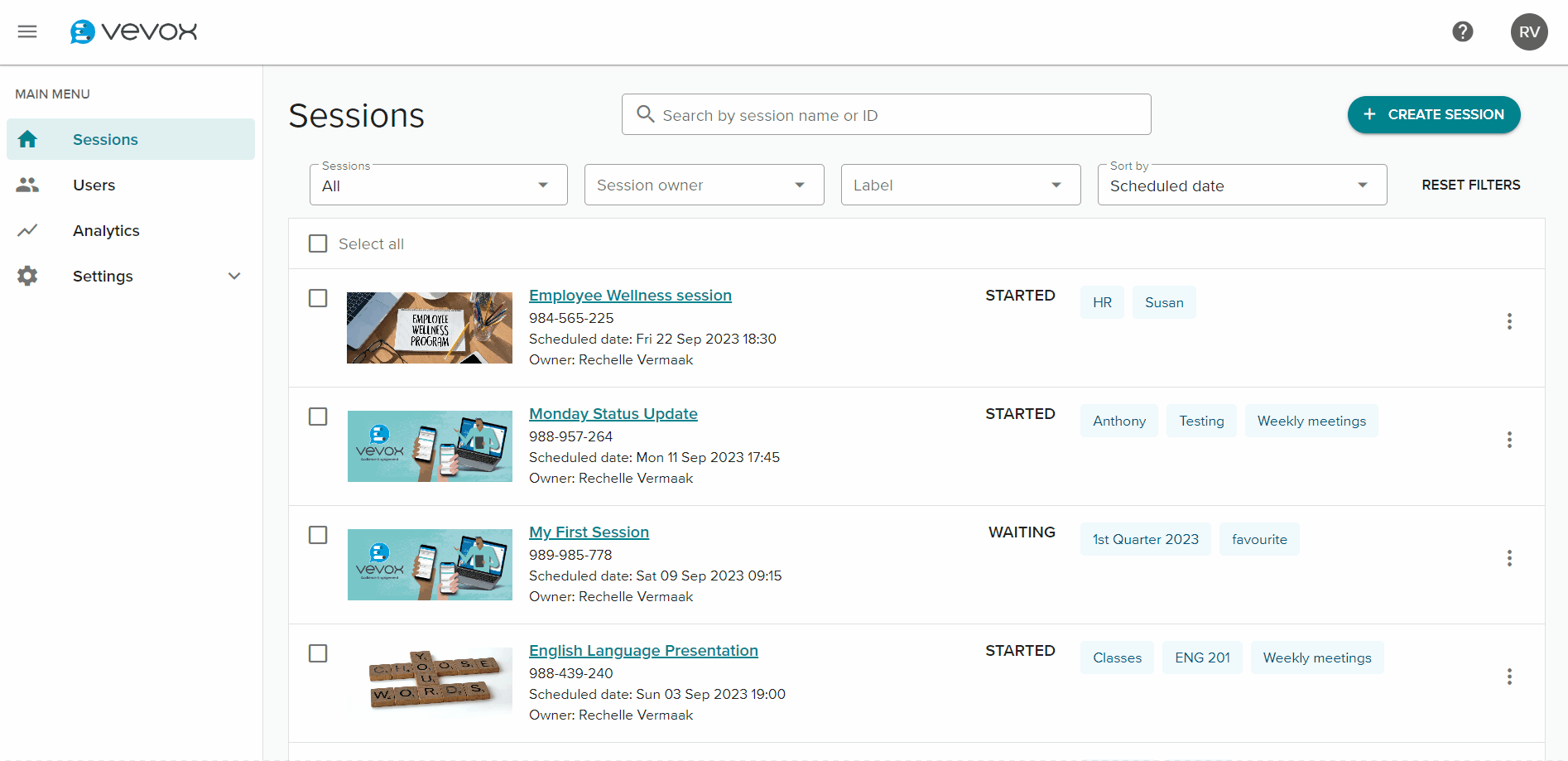Viewport: 1568px width, 761px height.
Task: Open more options for My First Session
Action: 1509,558
